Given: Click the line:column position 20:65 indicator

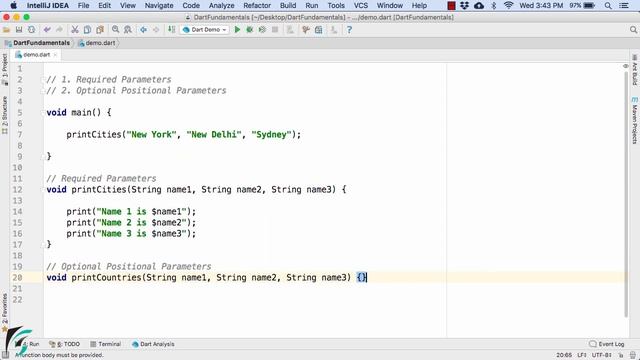Looking at the screenshot, I should point(564,355).
